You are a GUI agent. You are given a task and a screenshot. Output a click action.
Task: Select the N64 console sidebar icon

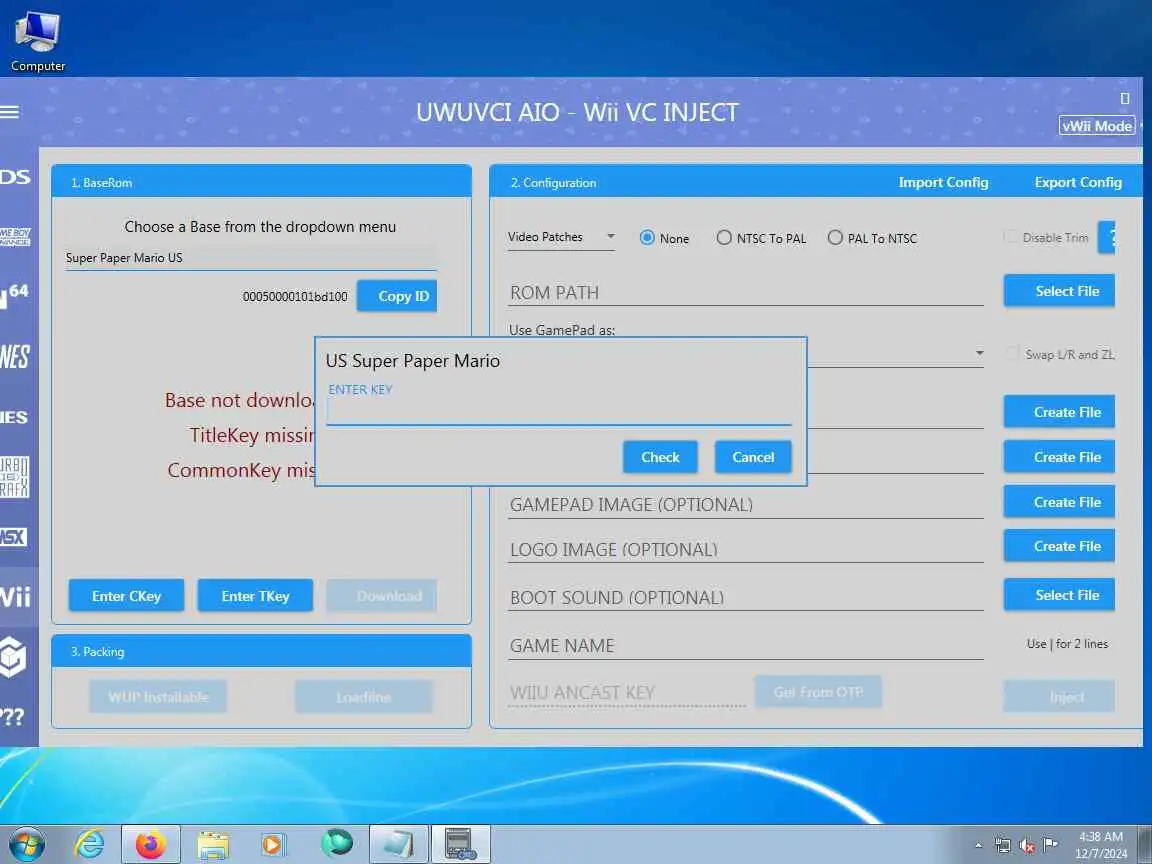[15, 295]
